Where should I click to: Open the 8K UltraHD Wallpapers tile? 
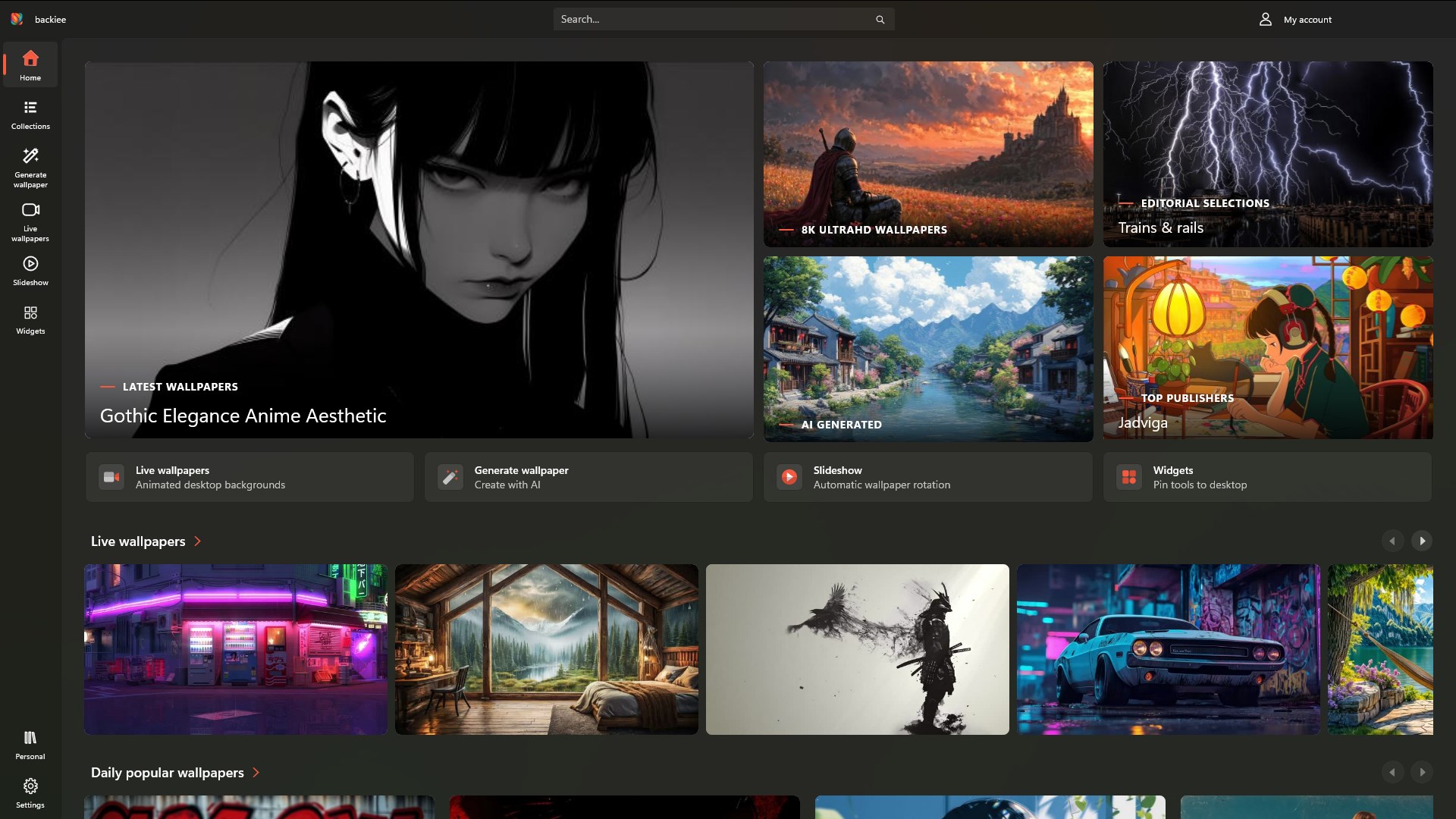928,154
